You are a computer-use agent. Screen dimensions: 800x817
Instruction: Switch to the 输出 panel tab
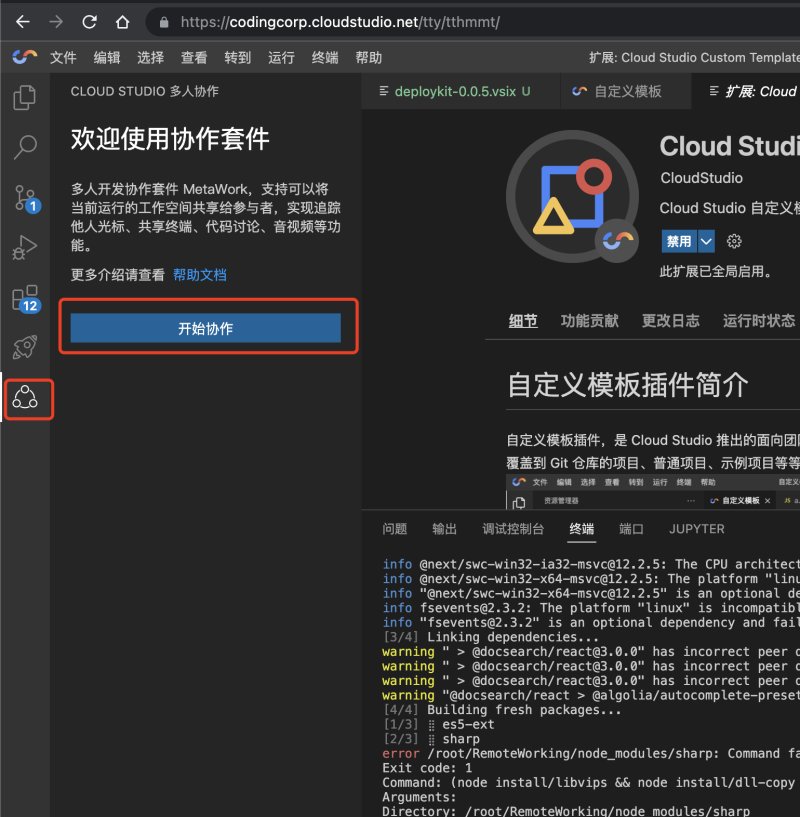coord(445,529)
